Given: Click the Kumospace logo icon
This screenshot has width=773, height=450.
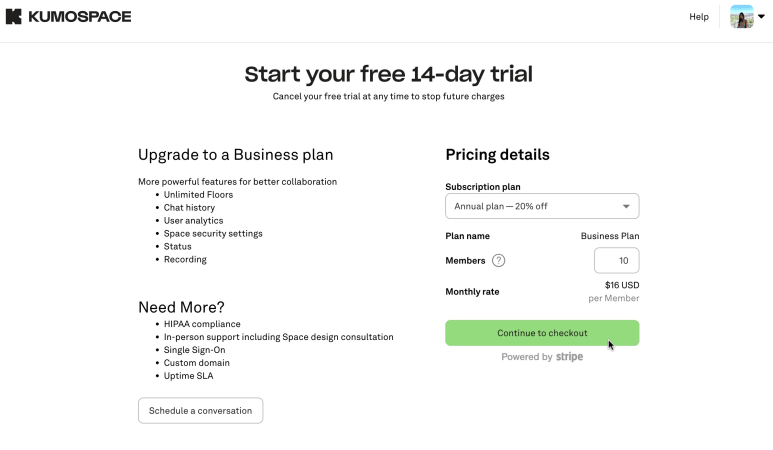Looking at the screenshot, I should [14, 17].
